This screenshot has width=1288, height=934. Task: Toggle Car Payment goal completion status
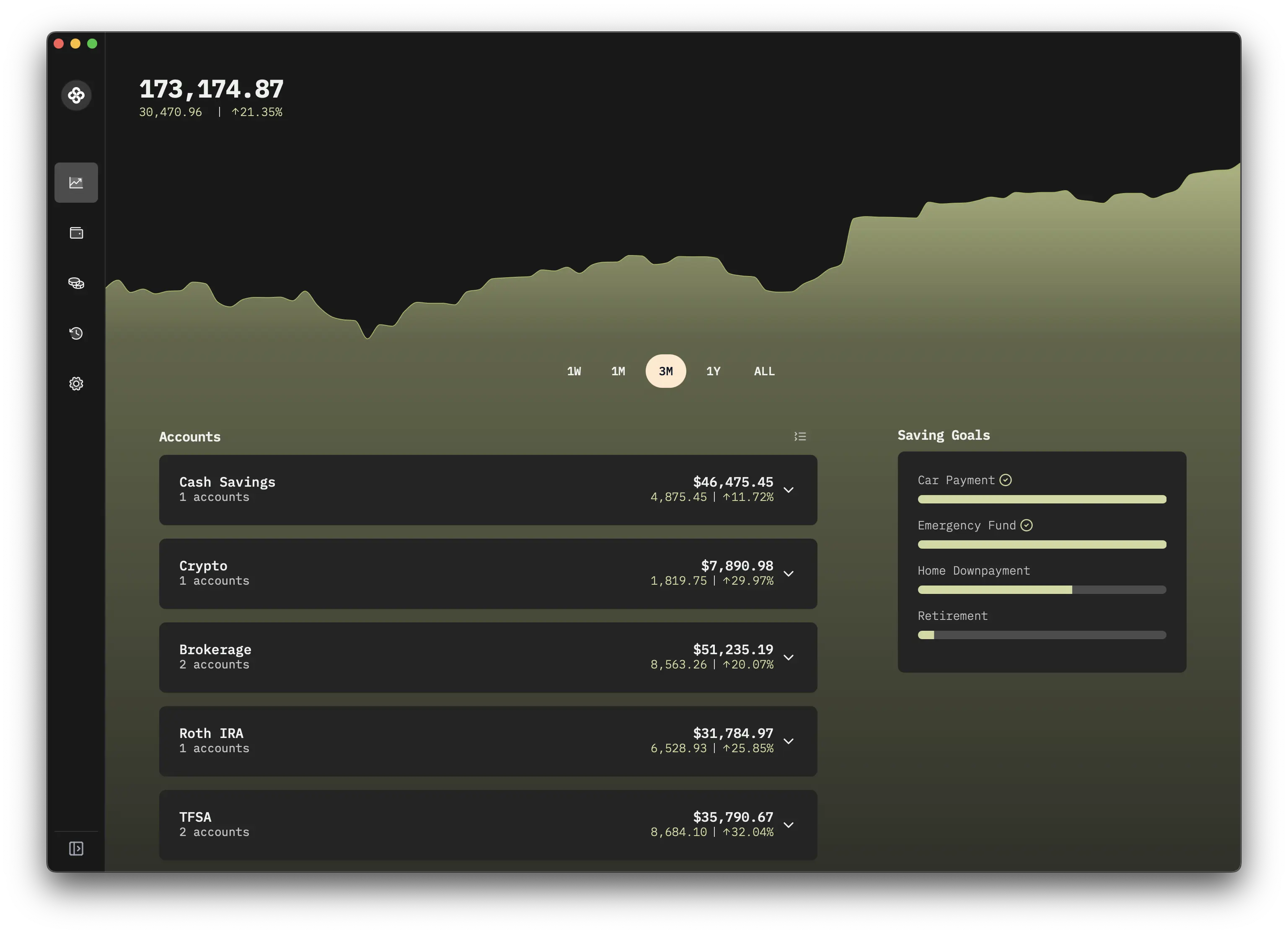pos(1006,480)
